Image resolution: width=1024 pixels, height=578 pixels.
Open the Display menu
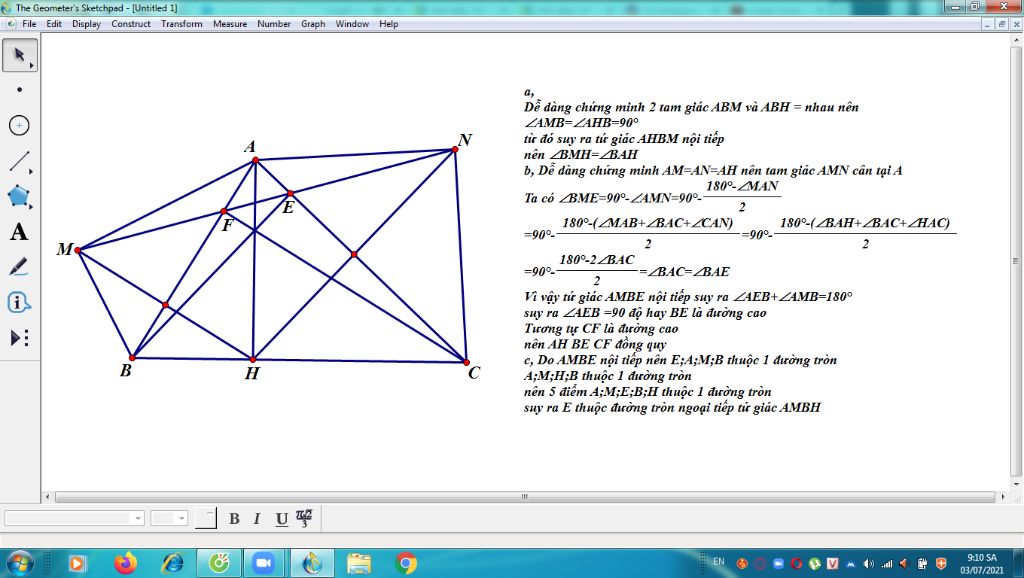pos(86,24)
